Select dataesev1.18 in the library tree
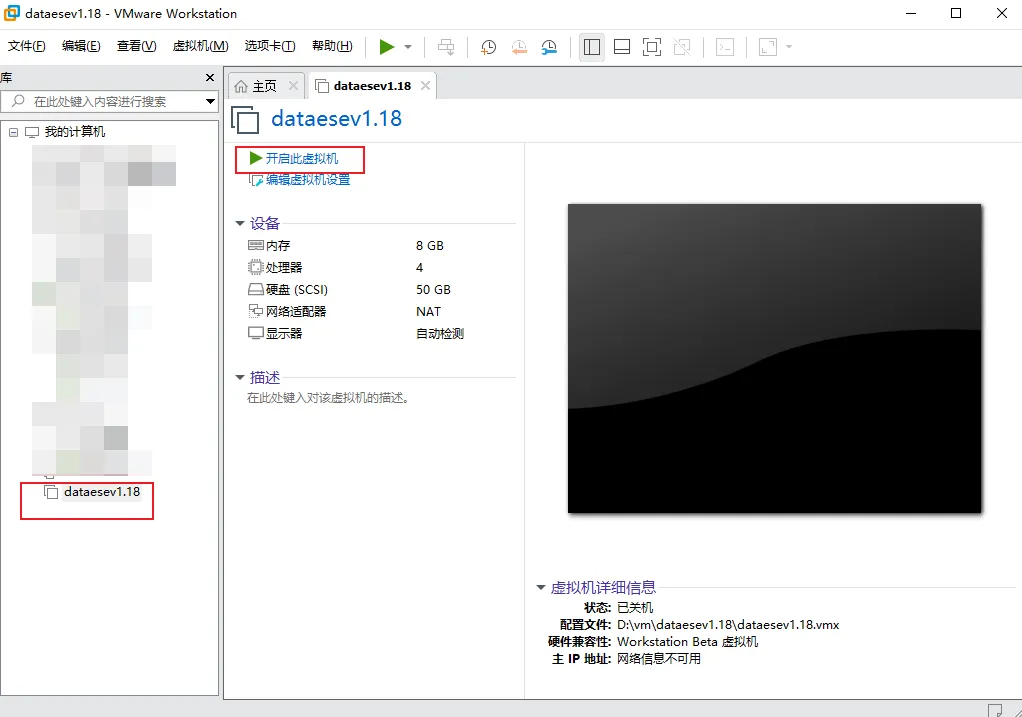 click(101, 492)
